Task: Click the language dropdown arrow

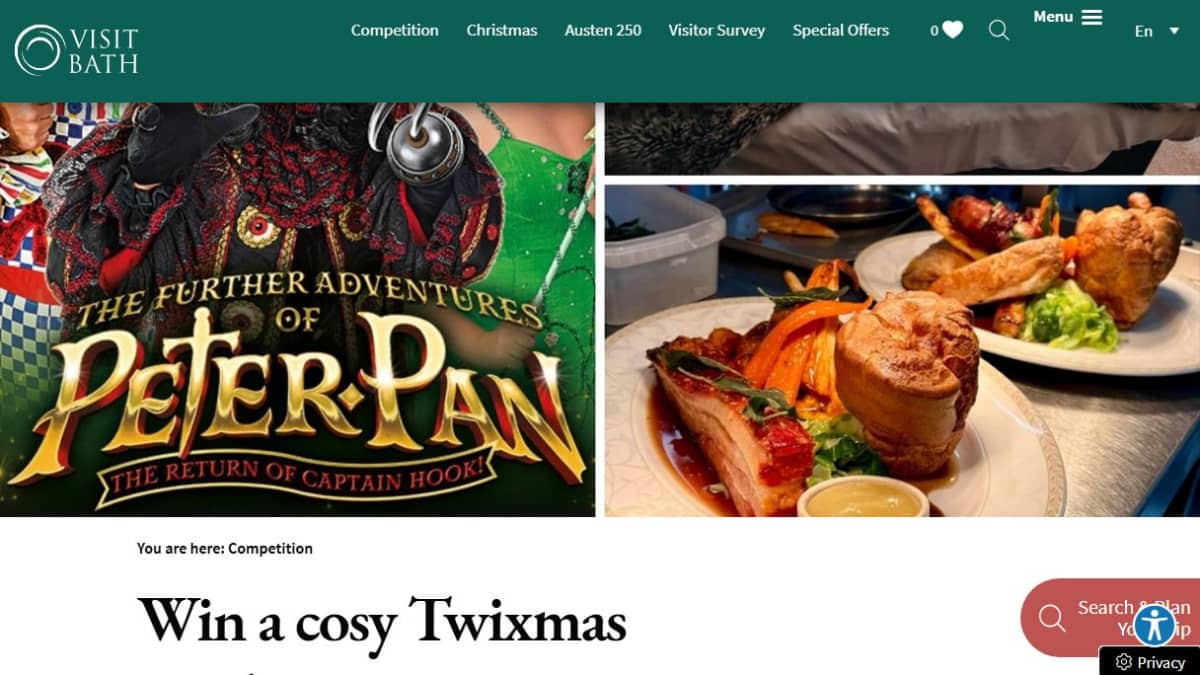Action: click(1174, 31)
